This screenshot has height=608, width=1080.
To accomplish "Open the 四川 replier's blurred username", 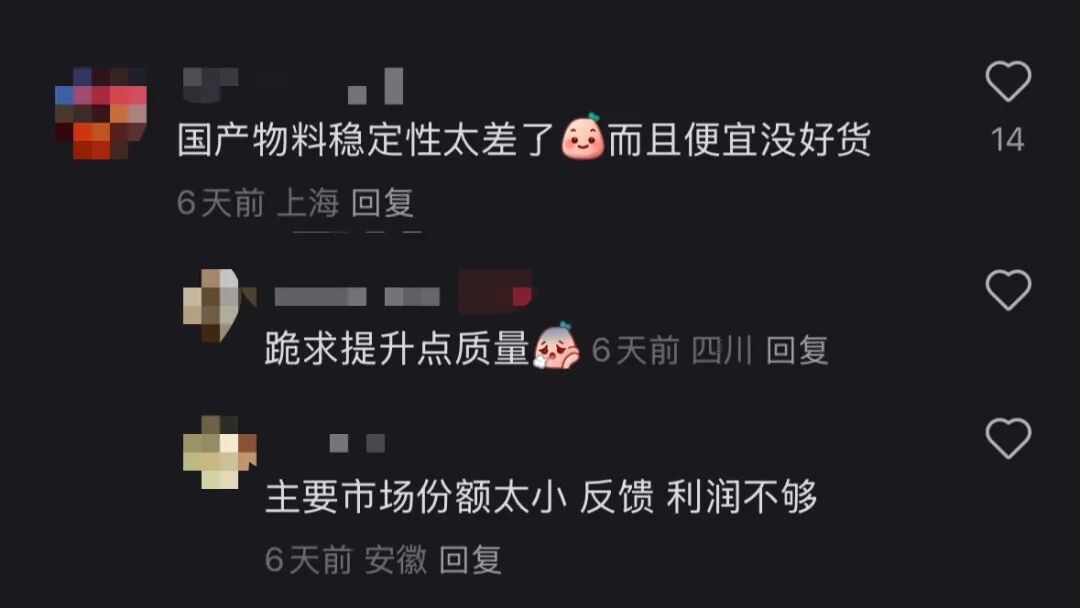I will pyautogui.click(x=357, y=297).
